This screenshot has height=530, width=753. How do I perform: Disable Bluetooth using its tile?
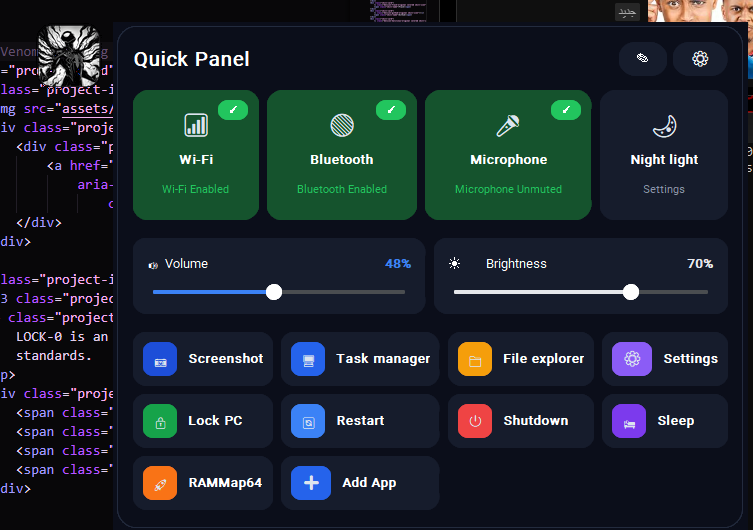pyautogui.click(x=342, y=155)
